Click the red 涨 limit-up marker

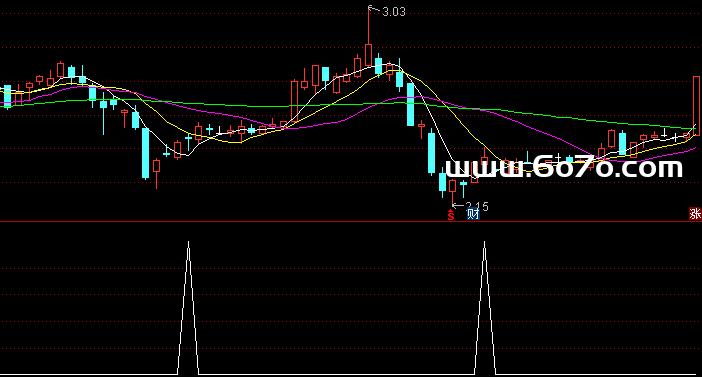[x=695, y=214]
